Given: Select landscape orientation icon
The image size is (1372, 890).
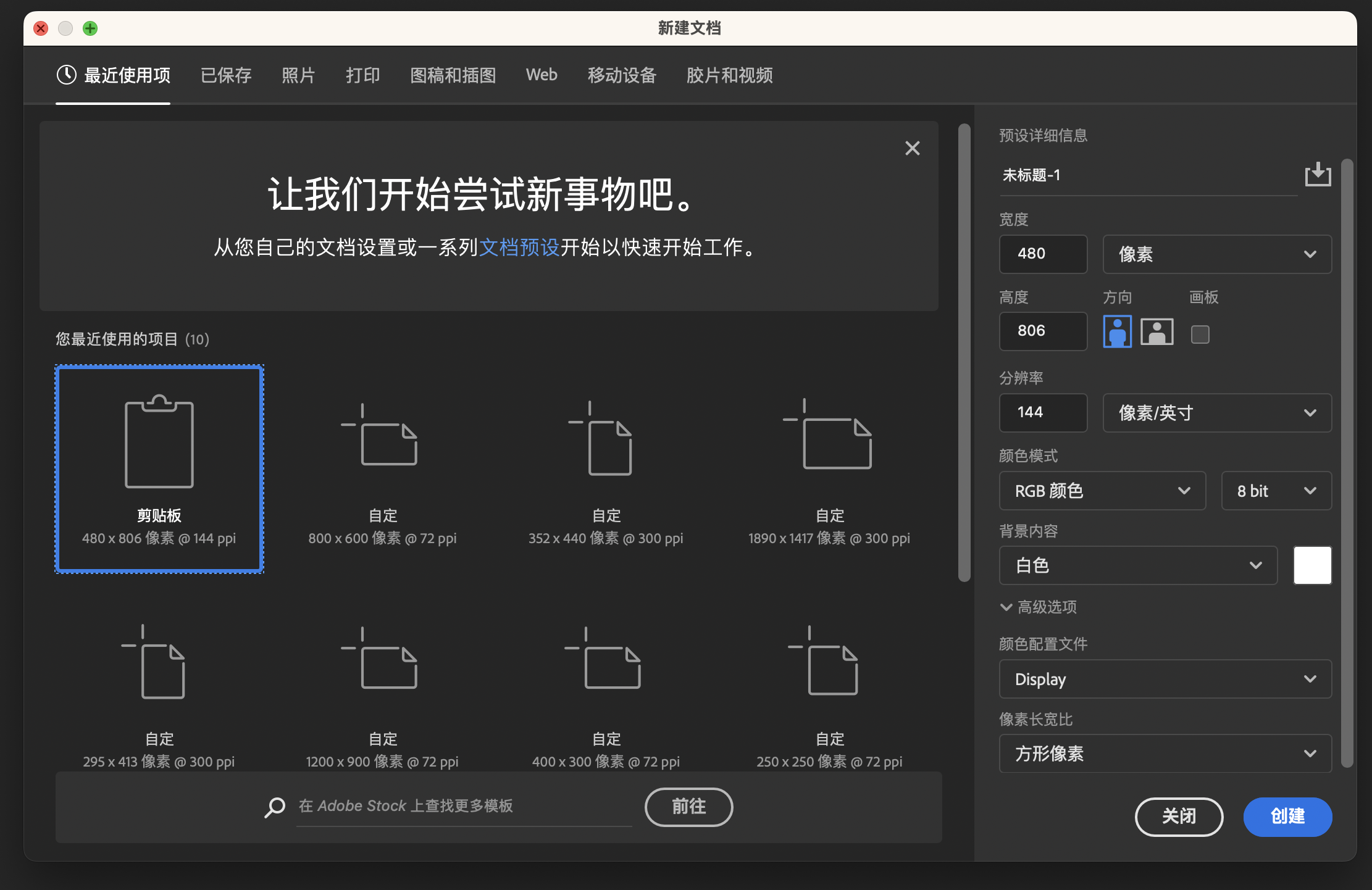Looking at the screenshot, I should pyautogui.click(x=1157, y=332).
